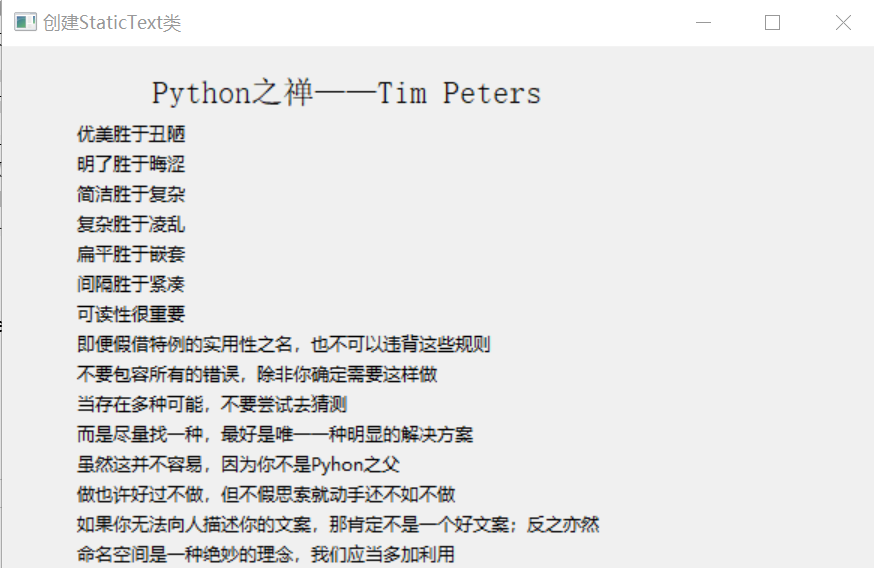Maximize the 创建StaticText类 window
This screenshot has height=568, width=874.
pyautogui.click(x=772, y=23)
